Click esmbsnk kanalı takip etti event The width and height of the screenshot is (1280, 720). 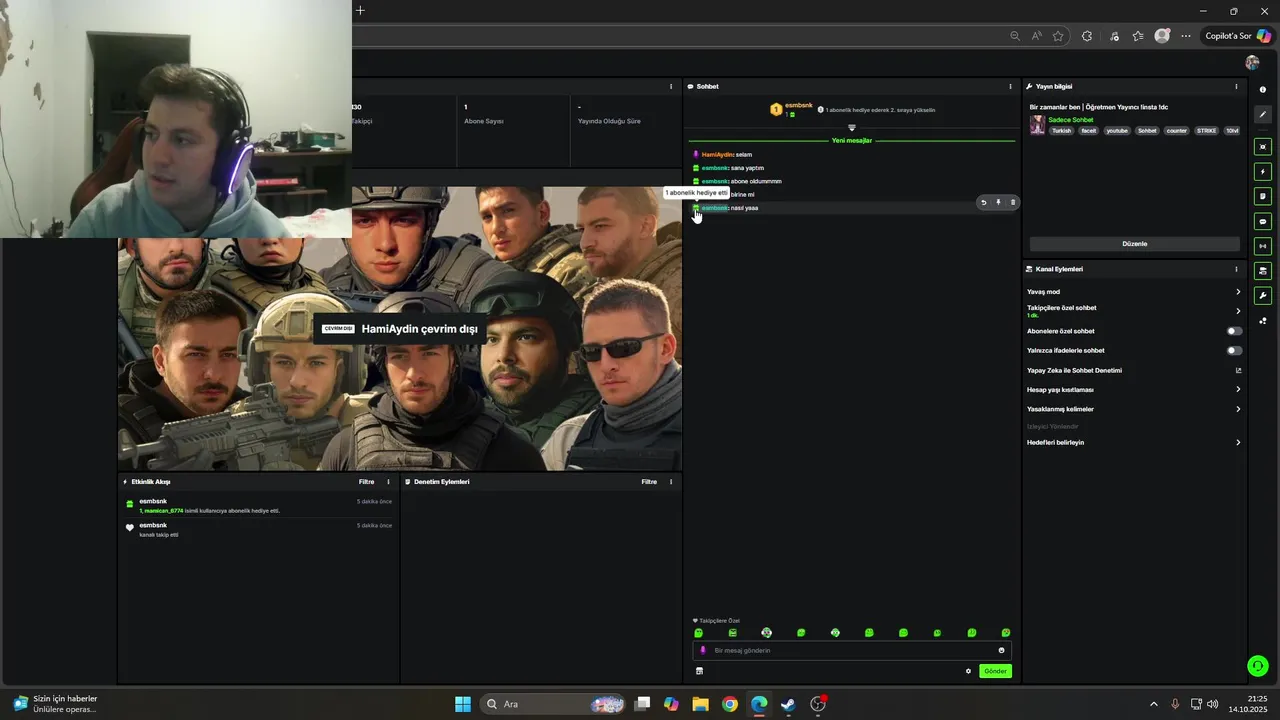258,530
